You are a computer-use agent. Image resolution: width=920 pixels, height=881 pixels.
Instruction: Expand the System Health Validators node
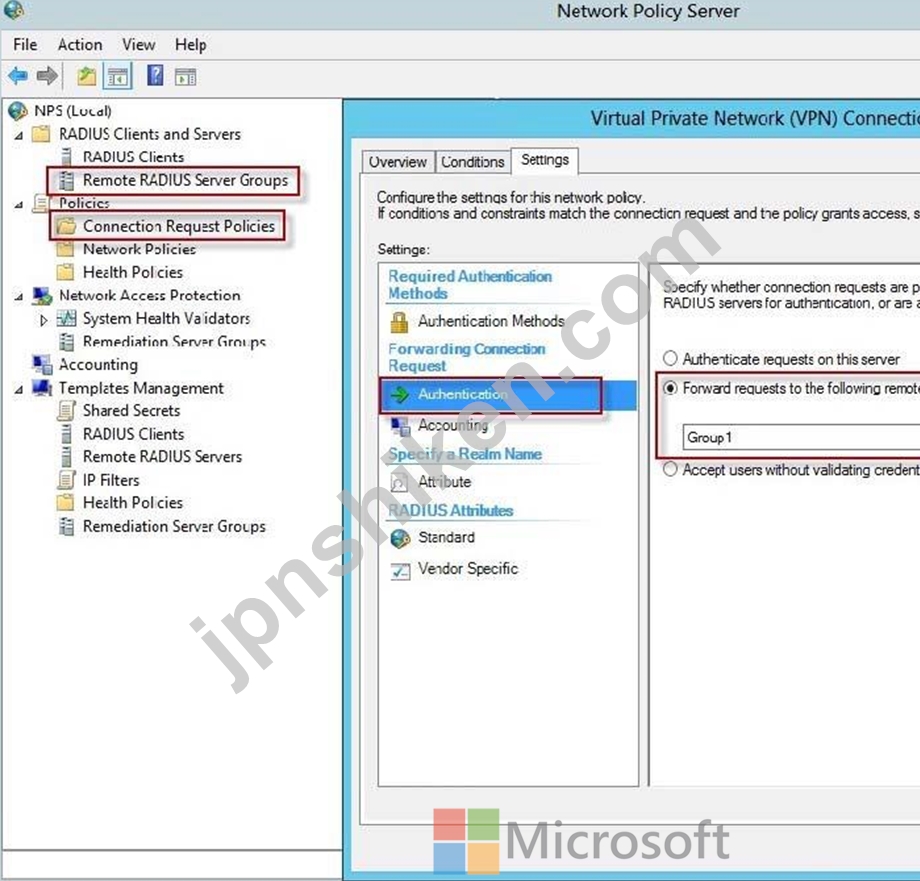[x=43, y=320]
